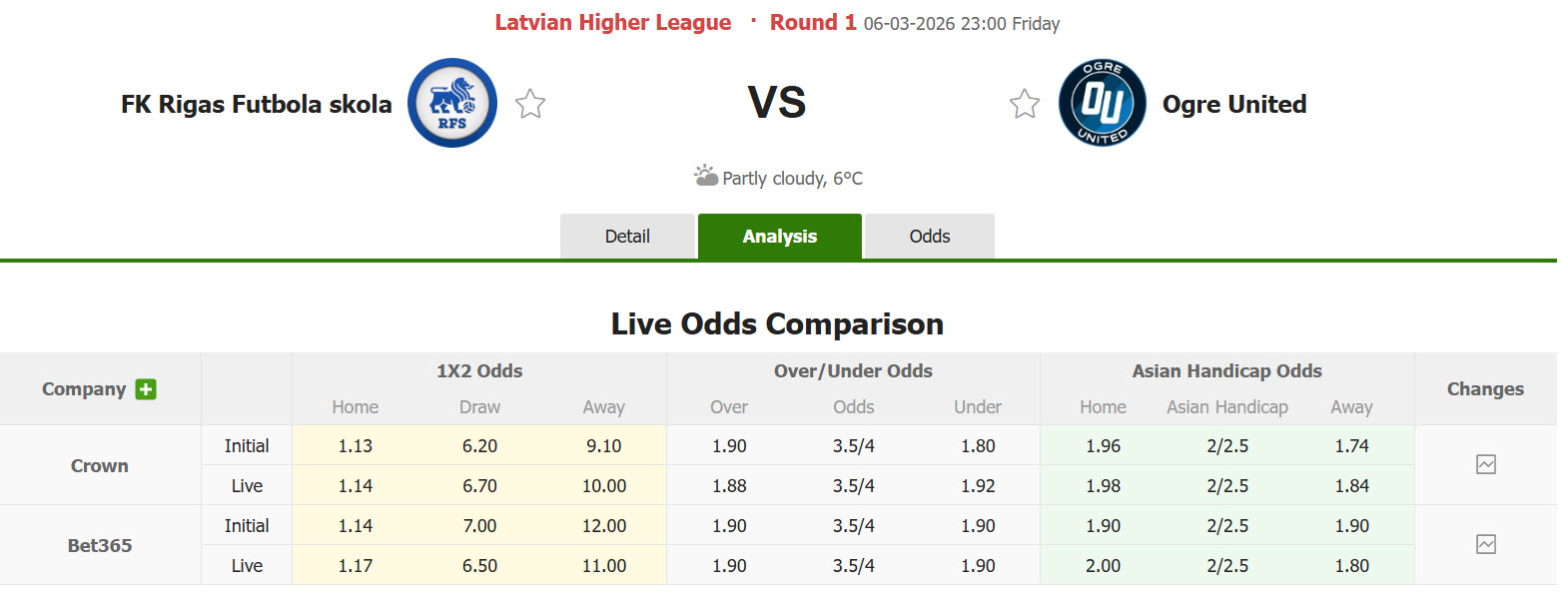Click Bet365 initial draw odds 7.00

pyautogui.click(x=479, y=526)
